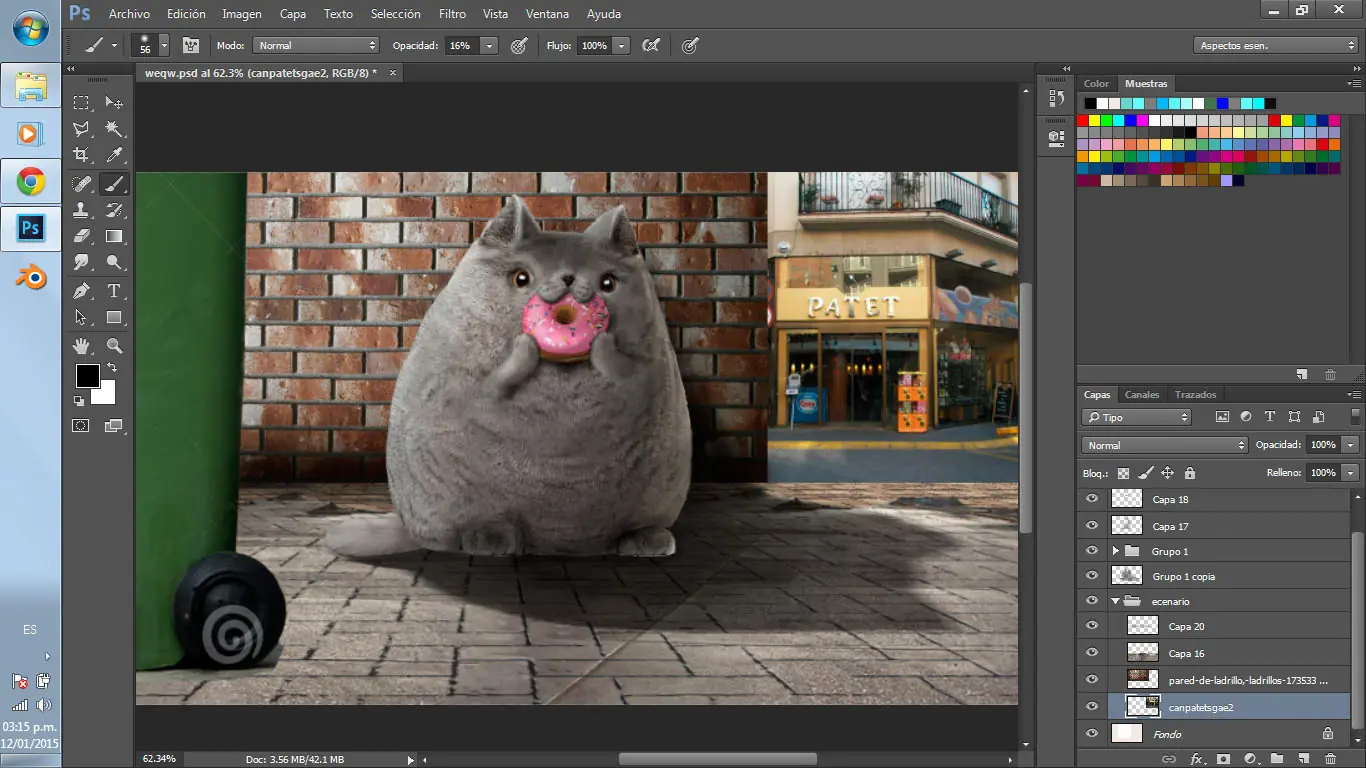The width and height of the screenshot is (1366, 768).
Task: Hide the Capa 18 layer
Action: coord(1092,499)
